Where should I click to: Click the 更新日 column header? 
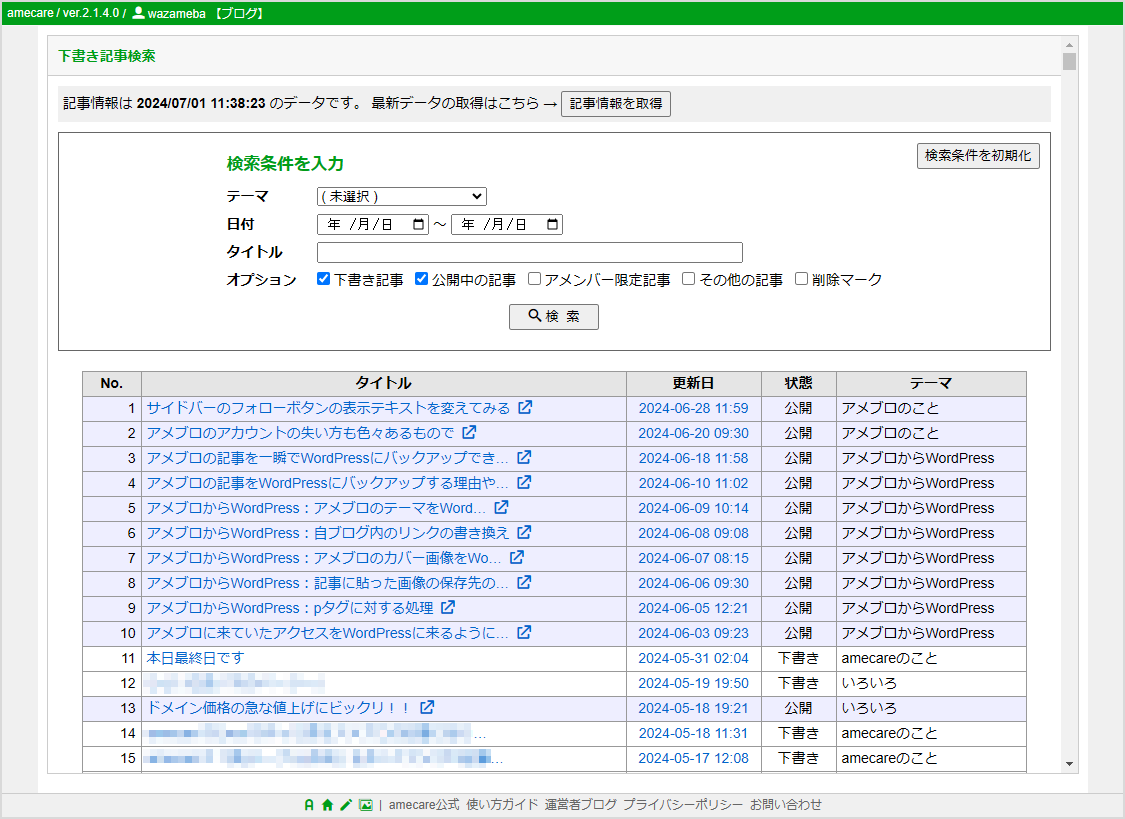(693, 384)
